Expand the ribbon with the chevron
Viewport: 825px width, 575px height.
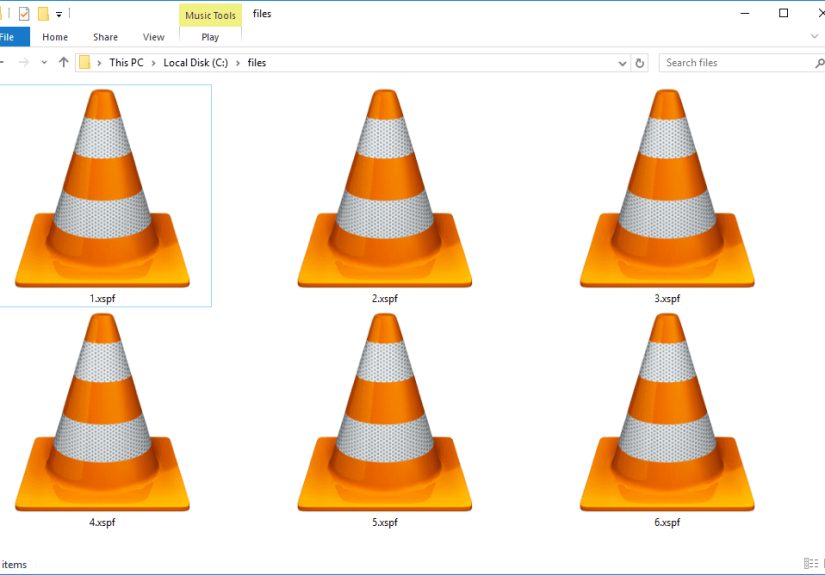coord(814,37)
